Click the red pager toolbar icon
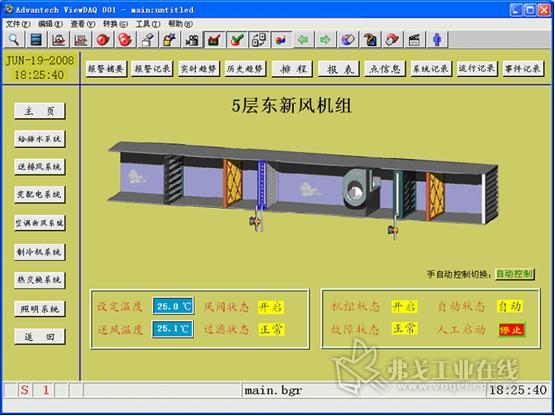 392,39
